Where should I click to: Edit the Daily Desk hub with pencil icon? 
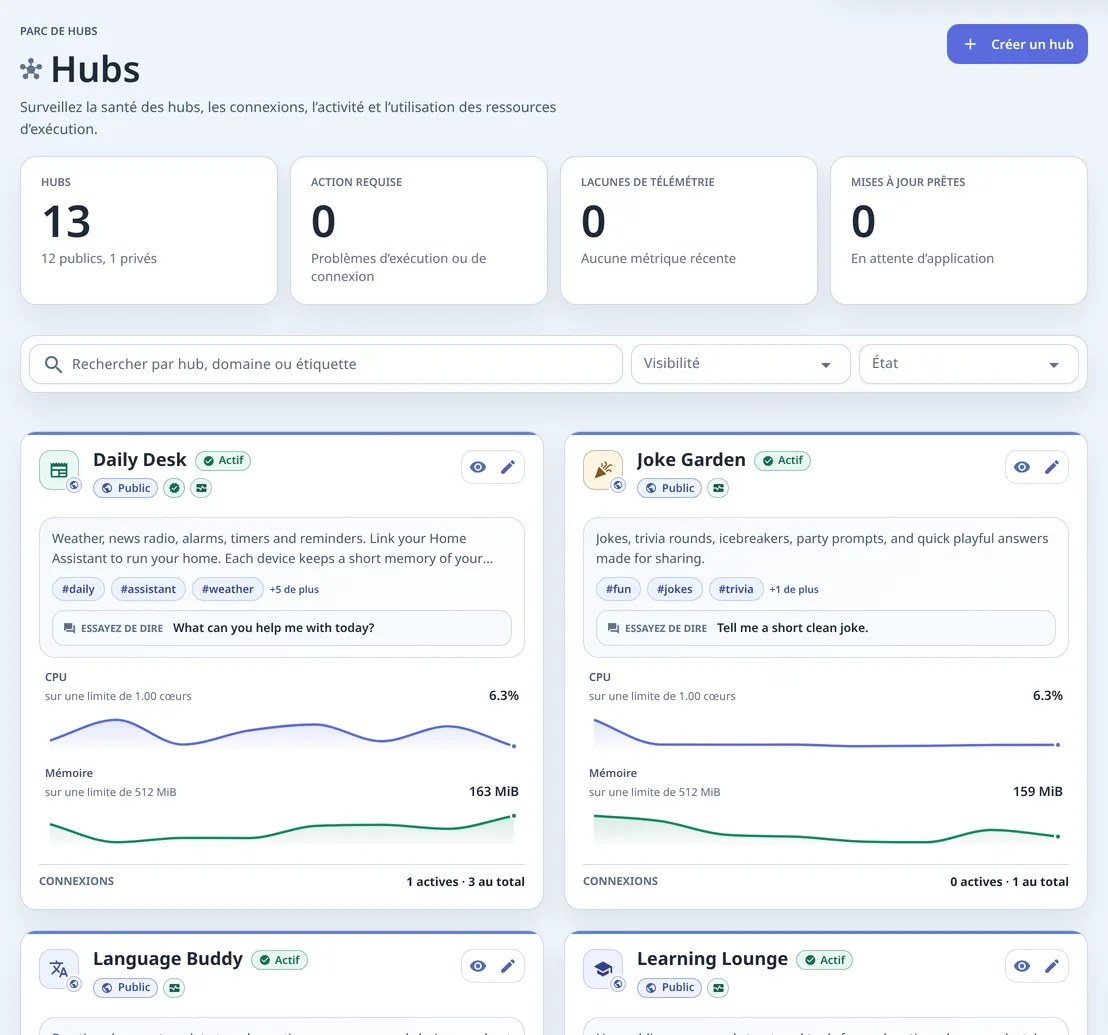click(x=508, y=467)
